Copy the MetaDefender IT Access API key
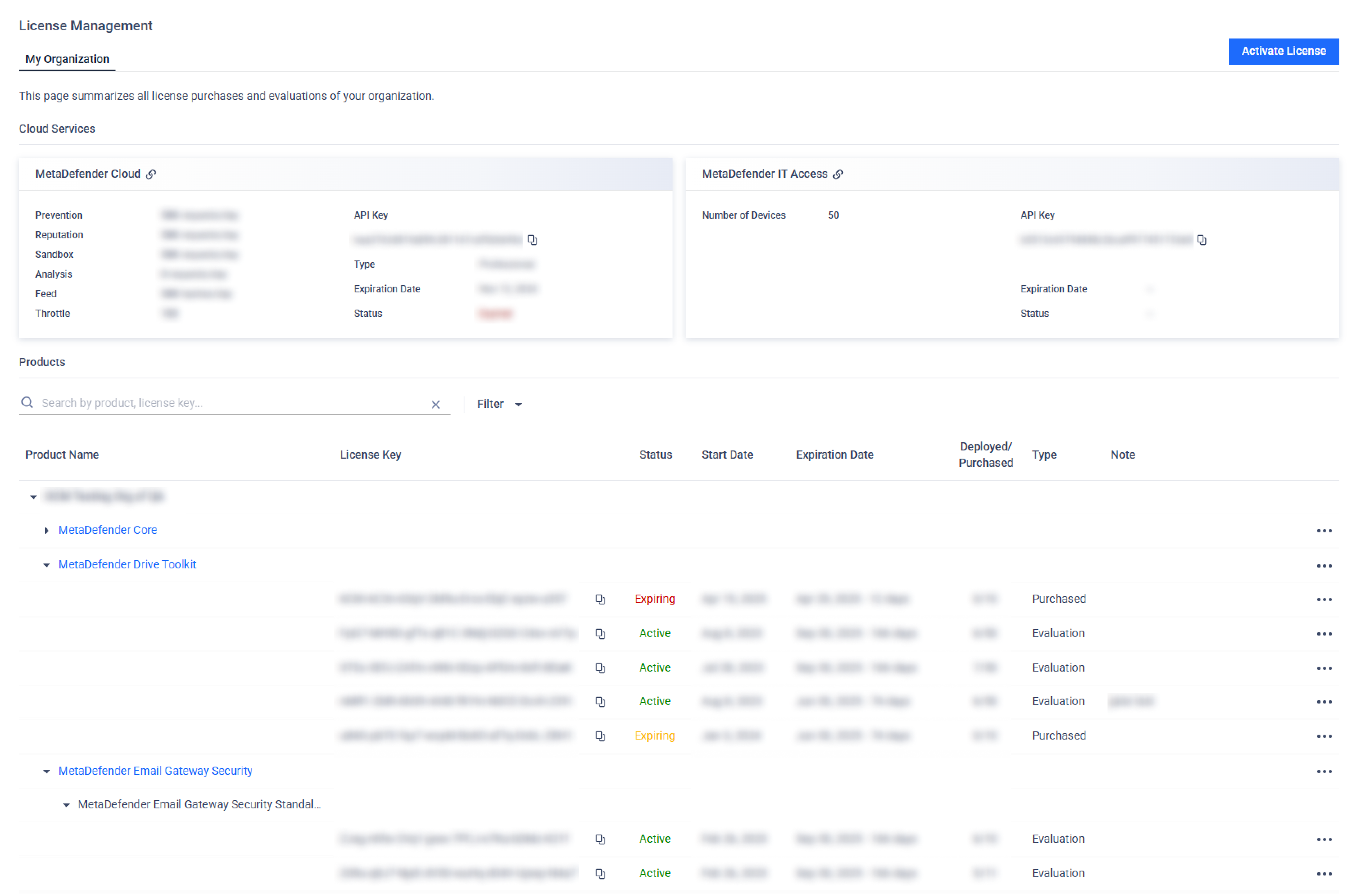This screenshot has width=1359, height=896. coord(1201,240)
